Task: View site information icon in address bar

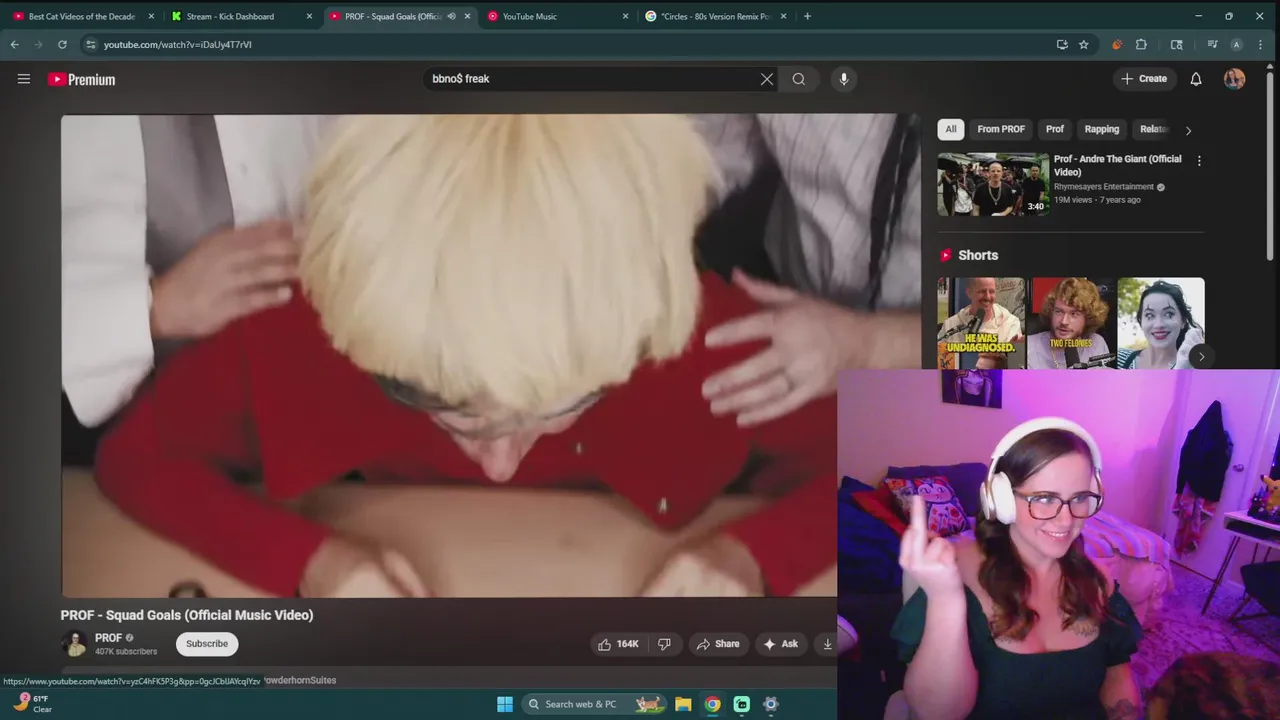Action: (x=90, y=44)
